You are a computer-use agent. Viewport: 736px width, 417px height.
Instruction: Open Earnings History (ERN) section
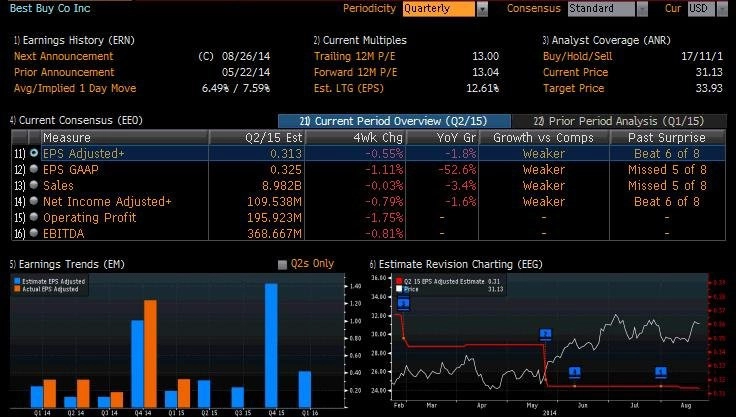click(74, 40)
